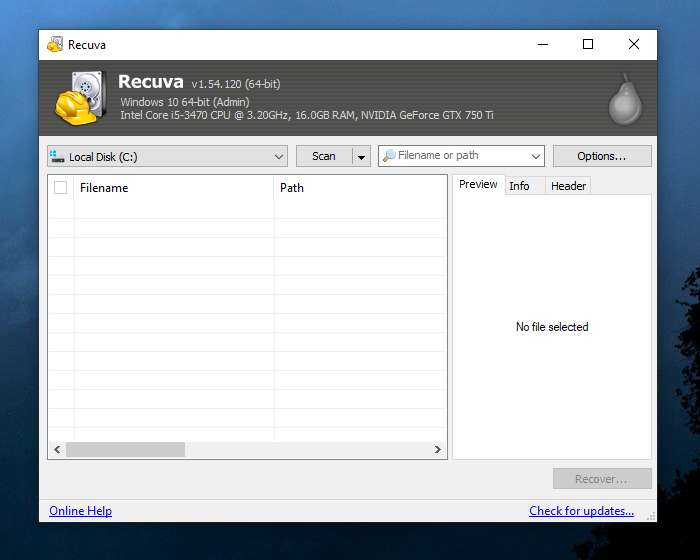This screenshot has width=700, height=560.
Task: Click in the Filename or path field
Action: click(x=461, y=155)
